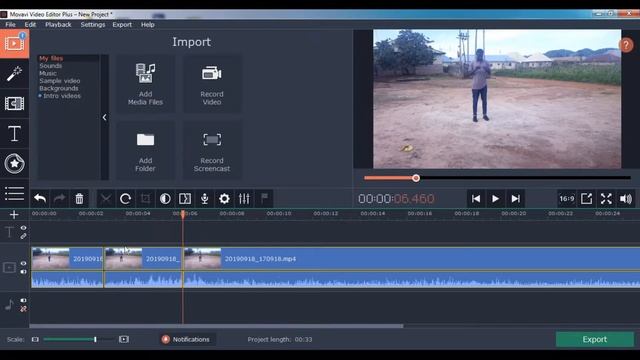Open the 16:9 aspect ratio dropdown
This screenshot has width=640, height=360.
tap(567, 199)
